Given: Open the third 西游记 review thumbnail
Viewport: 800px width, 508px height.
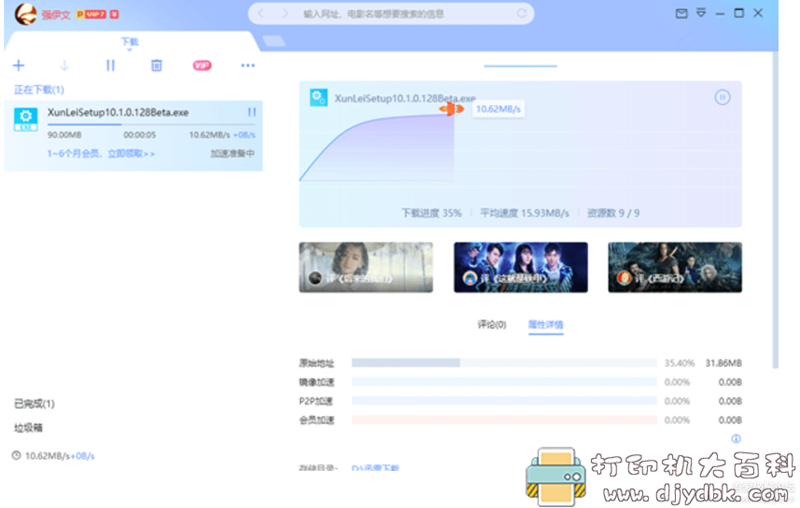Looking at the screenshot, I should [x=675, y=267].
